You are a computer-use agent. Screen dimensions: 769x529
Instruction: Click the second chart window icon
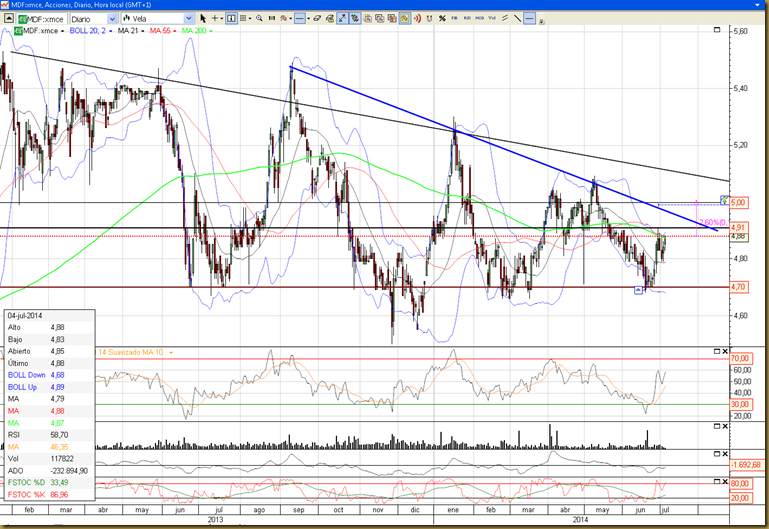[x=380, y=19]
